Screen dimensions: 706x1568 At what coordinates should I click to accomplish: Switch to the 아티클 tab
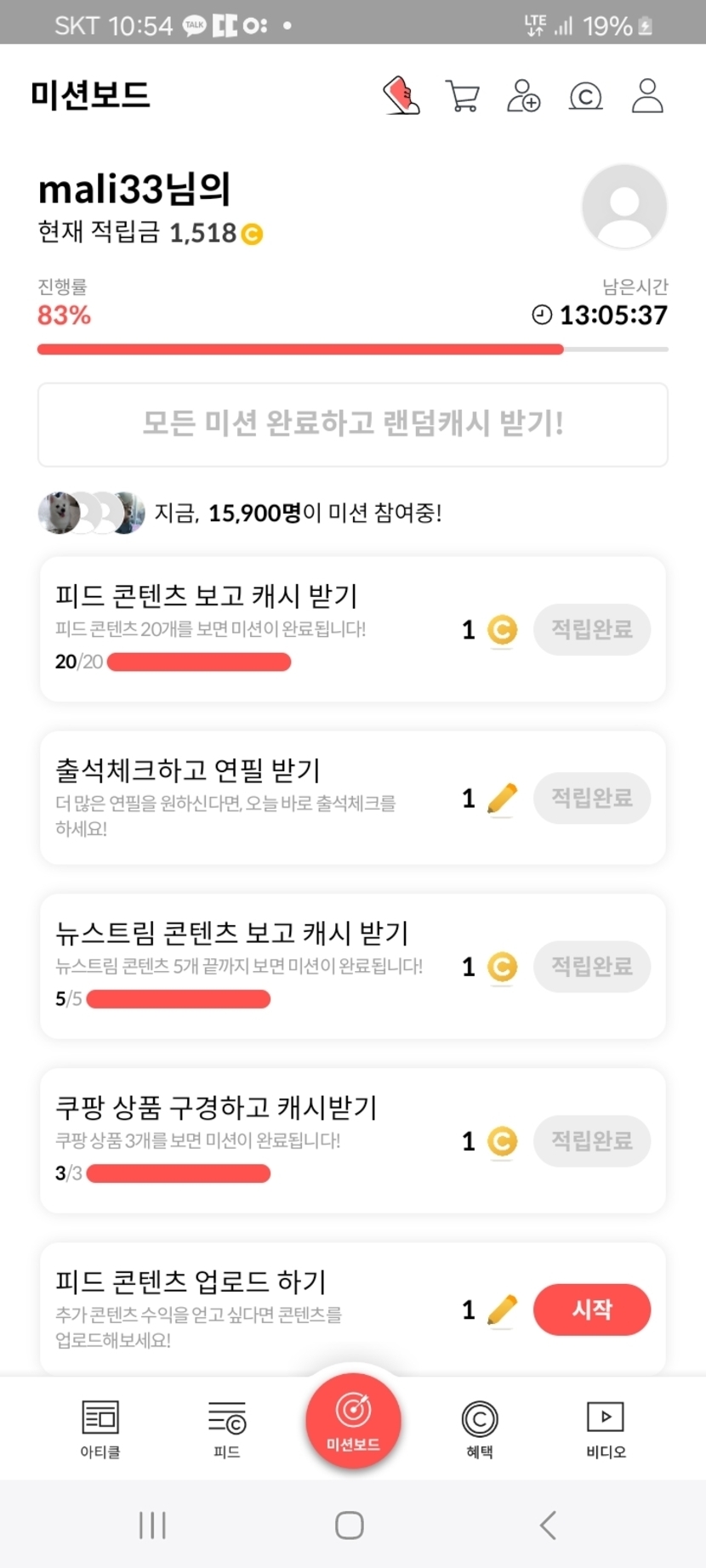tap(100, 1429)
